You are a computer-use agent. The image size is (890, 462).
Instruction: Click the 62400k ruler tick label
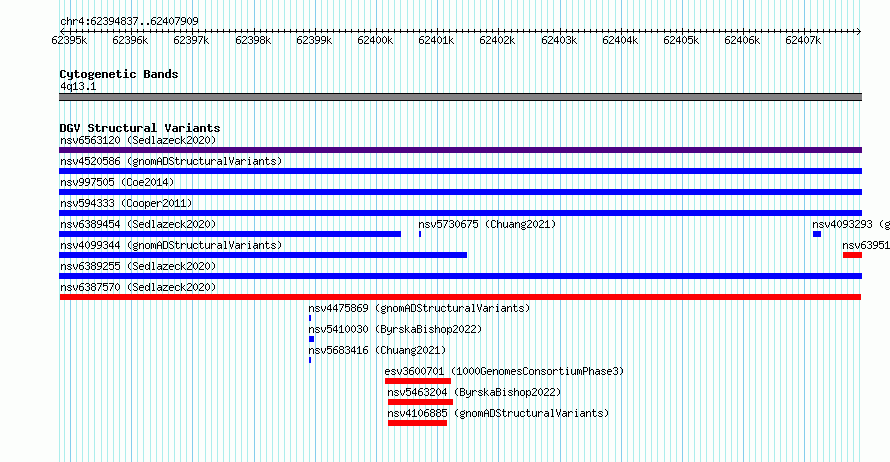(375, 40)
